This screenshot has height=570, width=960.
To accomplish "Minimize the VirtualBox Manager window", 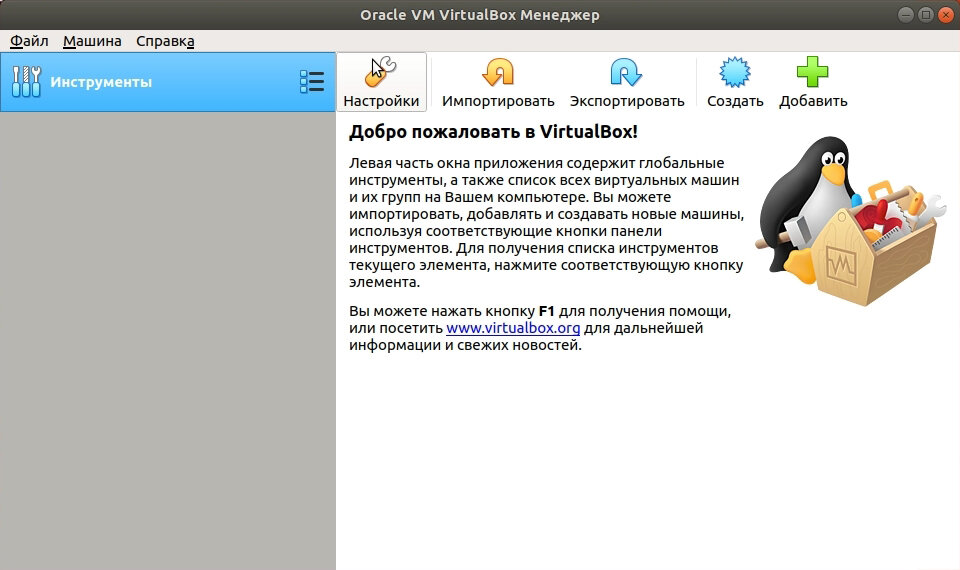I will click(x=906, y=15).
